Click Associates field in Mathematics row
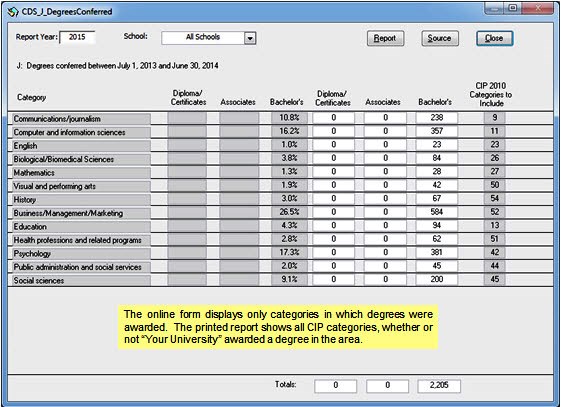 pos(385,172)
